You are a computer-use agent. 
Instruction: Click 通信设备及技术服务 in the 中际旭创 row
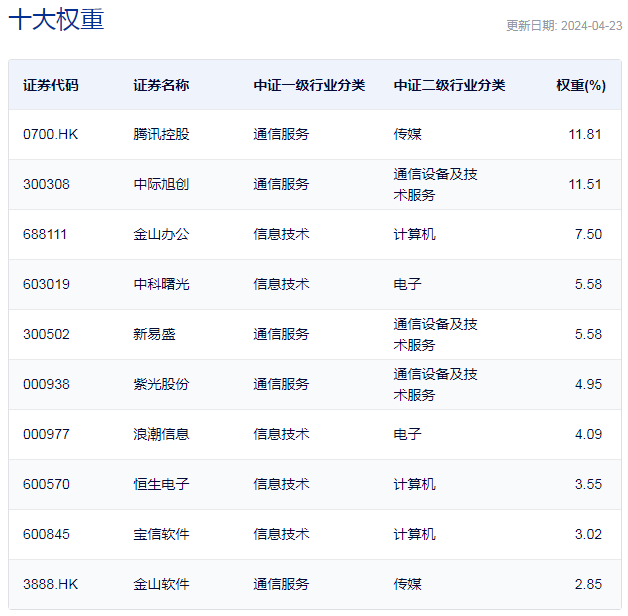pyautogui.click(x=435, y=185)
